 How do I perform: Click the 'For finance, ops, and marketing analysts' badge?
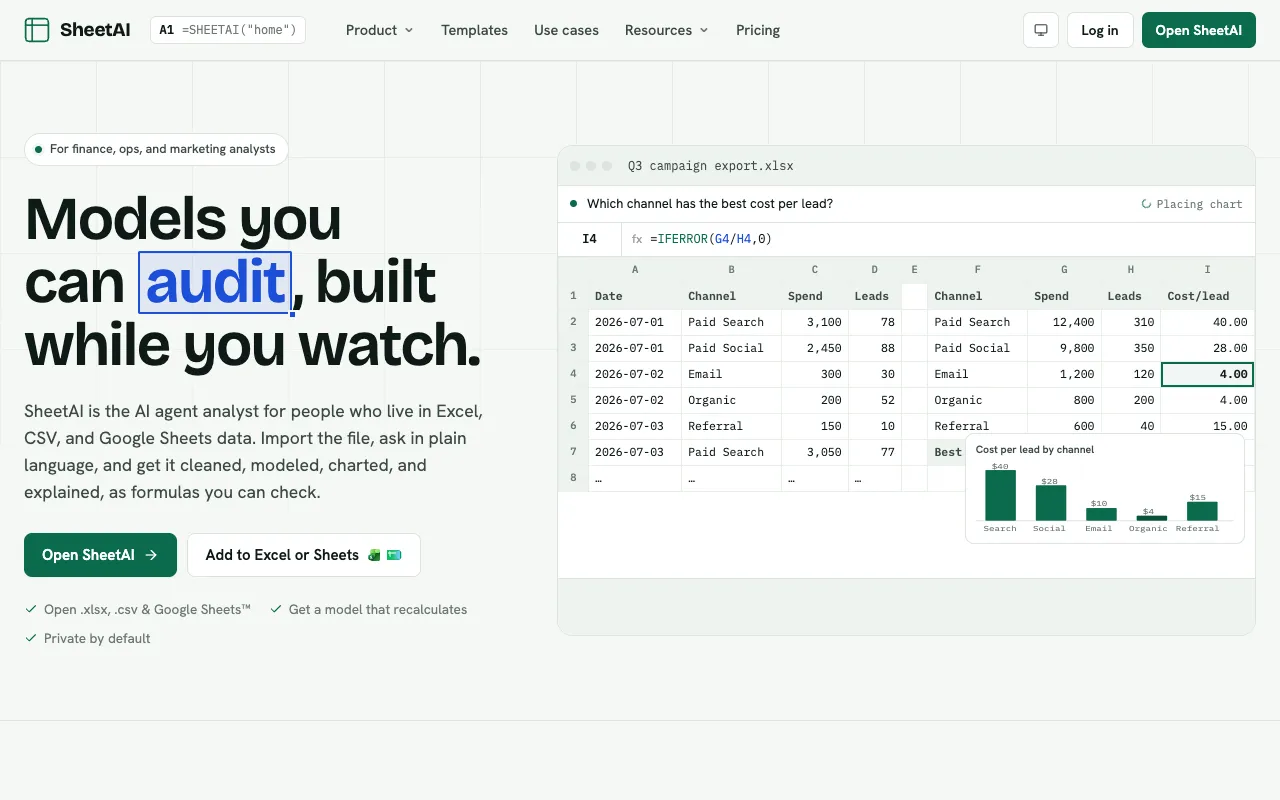(x=156, y=149)
